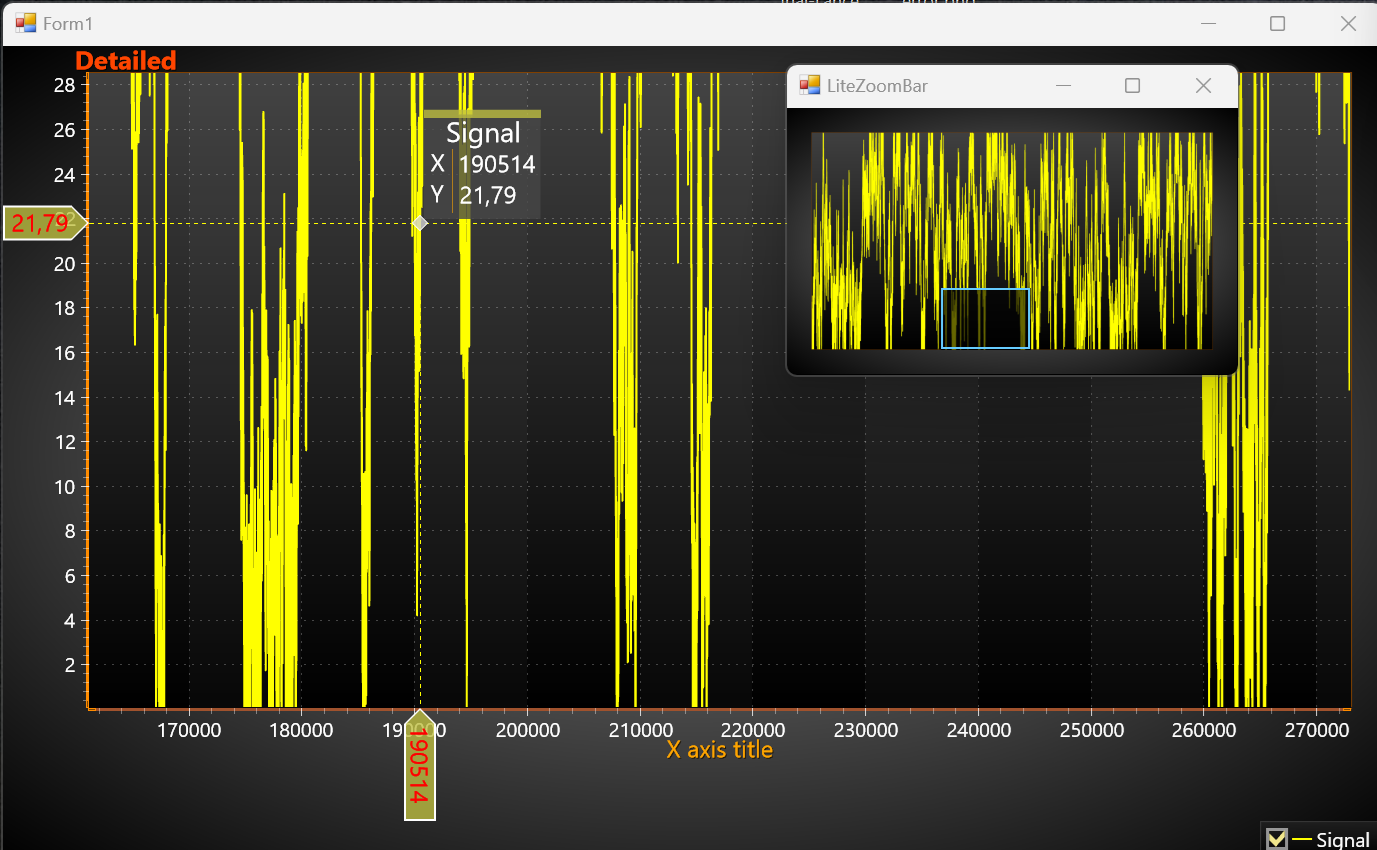Click the orange X axis title label
The width and height of the screenshot is (1377, 850).
(719, 749)
